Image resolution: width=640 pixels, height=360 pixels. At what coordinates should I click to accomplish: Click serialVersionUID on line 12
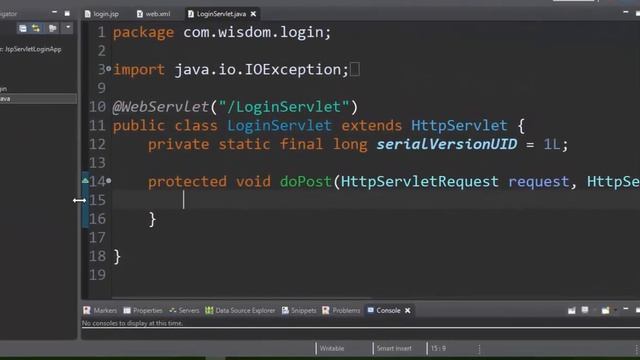point(447,144)
